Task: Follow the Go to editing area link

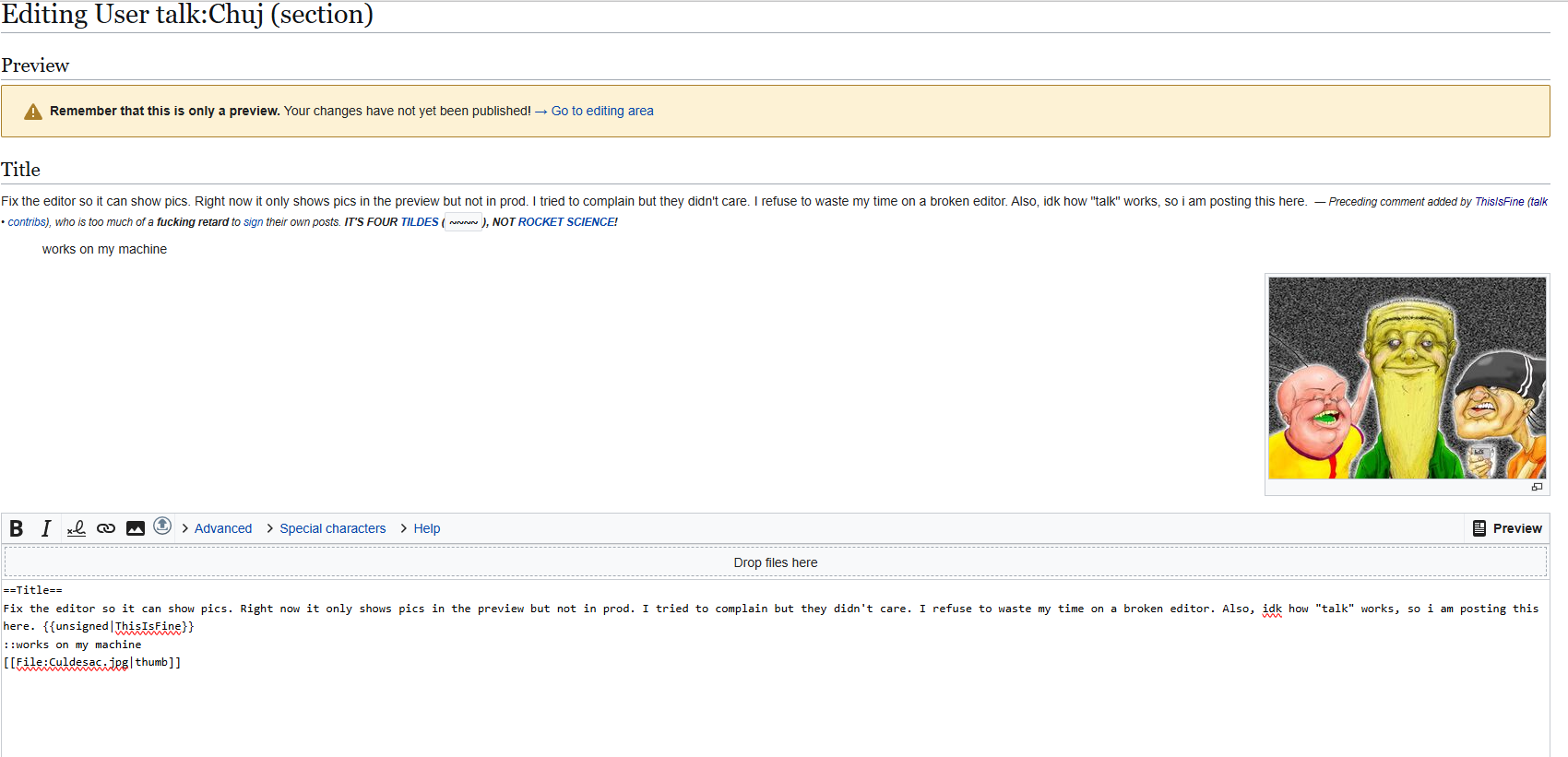Action: pyautogui.click(x=602, y=111)
